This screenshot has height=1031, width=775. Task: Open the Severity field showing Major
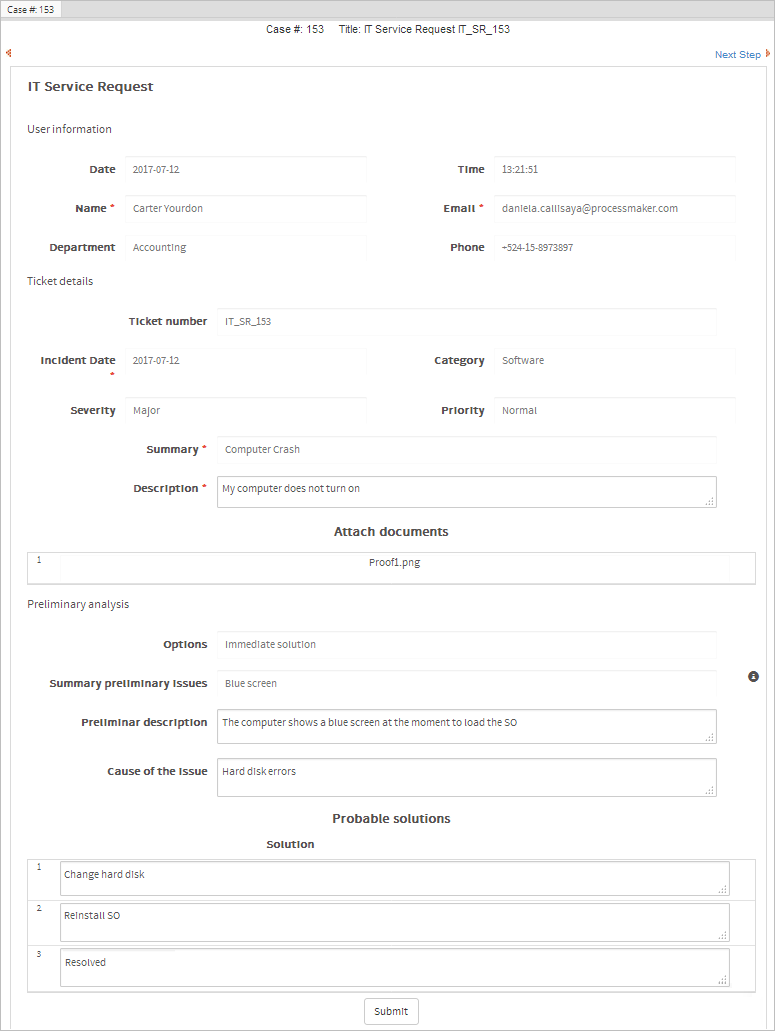pyautogui.click(x=247, y=411)
